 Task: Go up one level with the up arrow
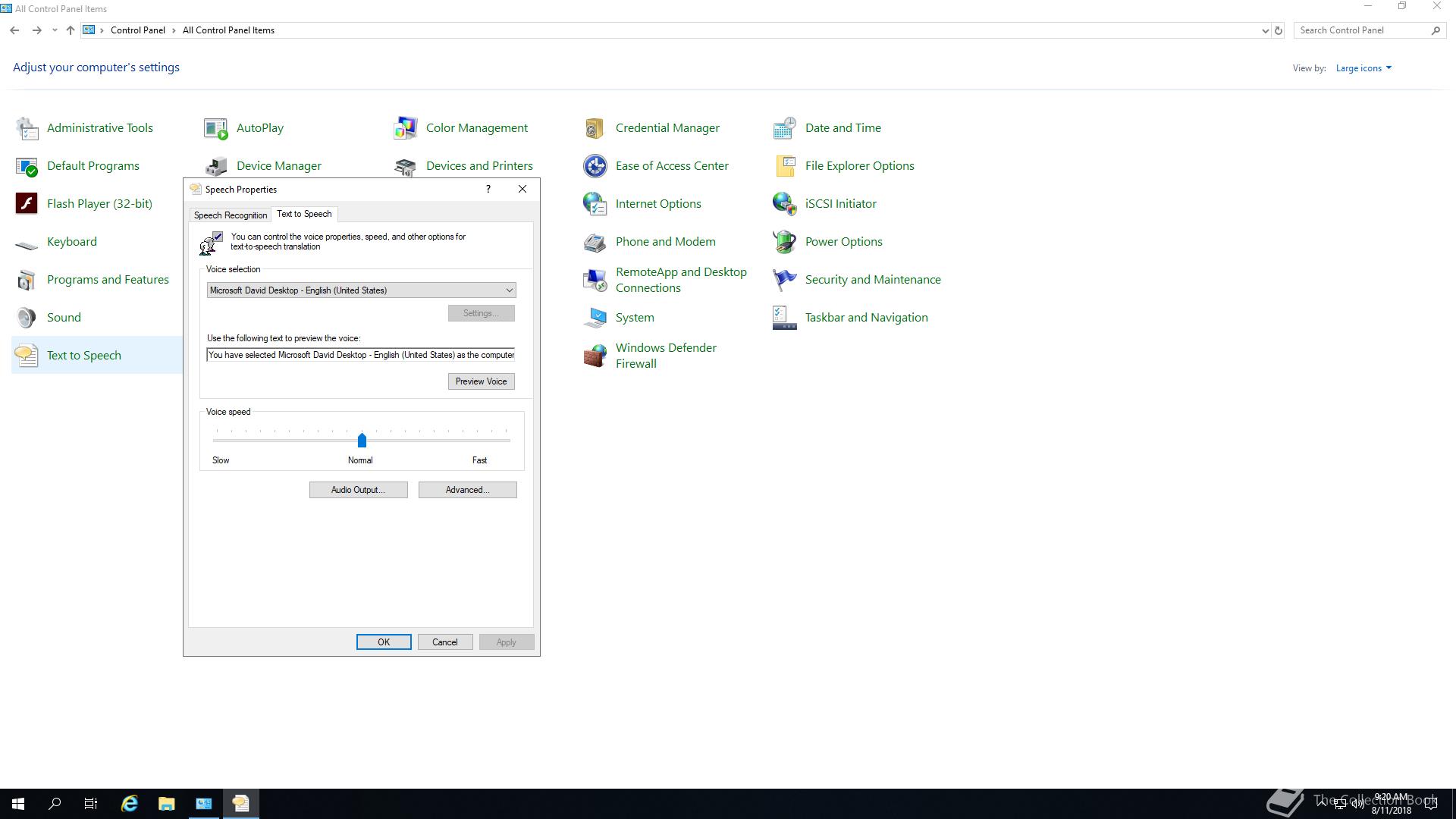pyautogui.click(x=70, y=30)
